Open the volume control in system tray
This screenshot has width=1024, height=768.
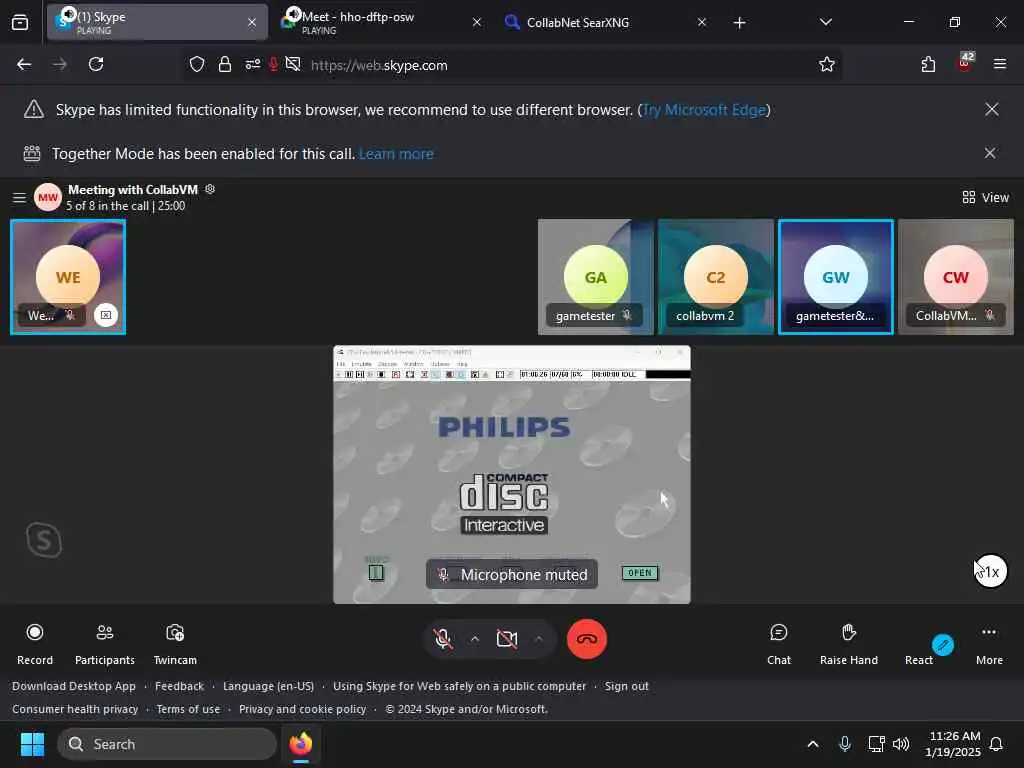tap(901, 744)
